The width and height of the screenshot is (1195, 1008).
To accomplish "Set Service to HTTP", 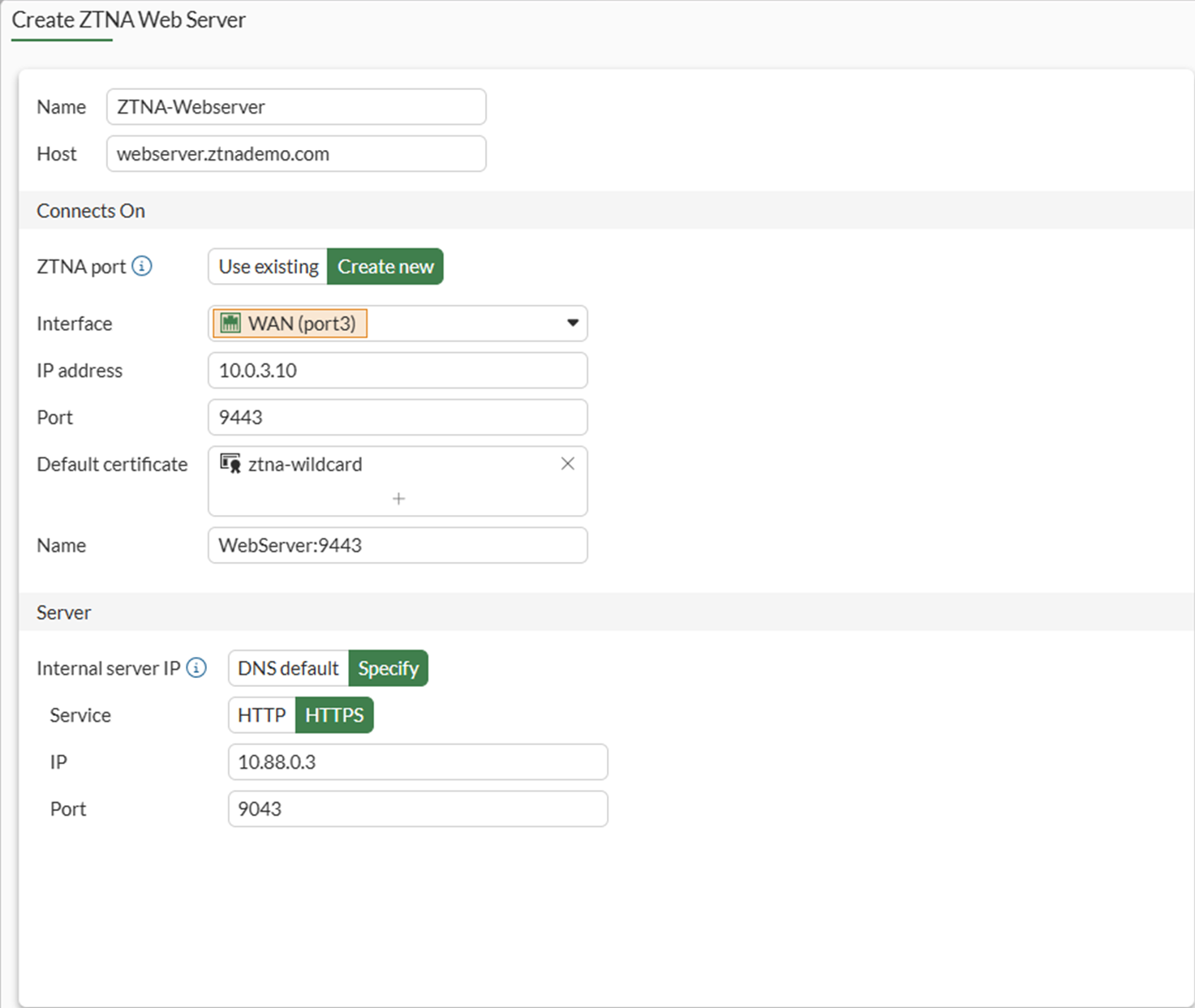I will [x=261, y=715].
